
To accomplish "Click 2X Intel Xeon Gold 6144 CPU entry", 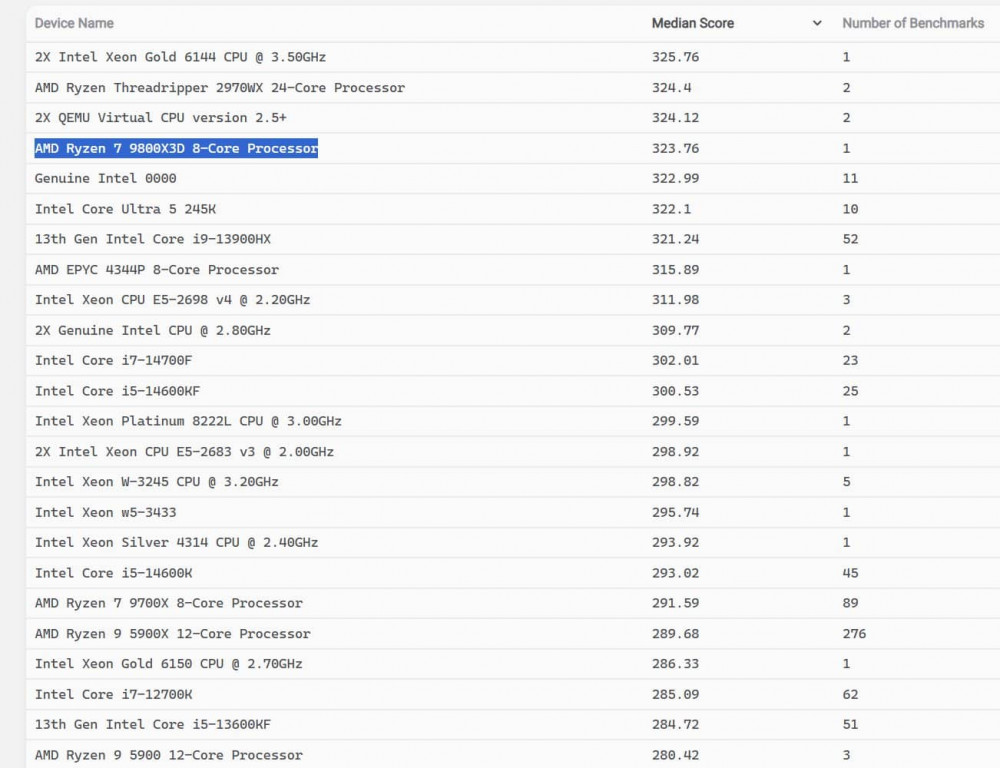I will click(180, 57).
